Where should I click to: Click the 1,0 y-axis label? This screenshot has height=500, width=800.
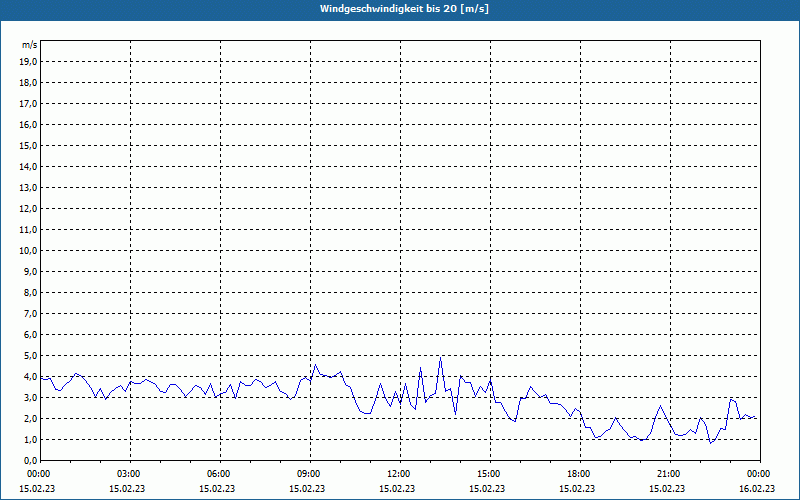coord(30,440)
